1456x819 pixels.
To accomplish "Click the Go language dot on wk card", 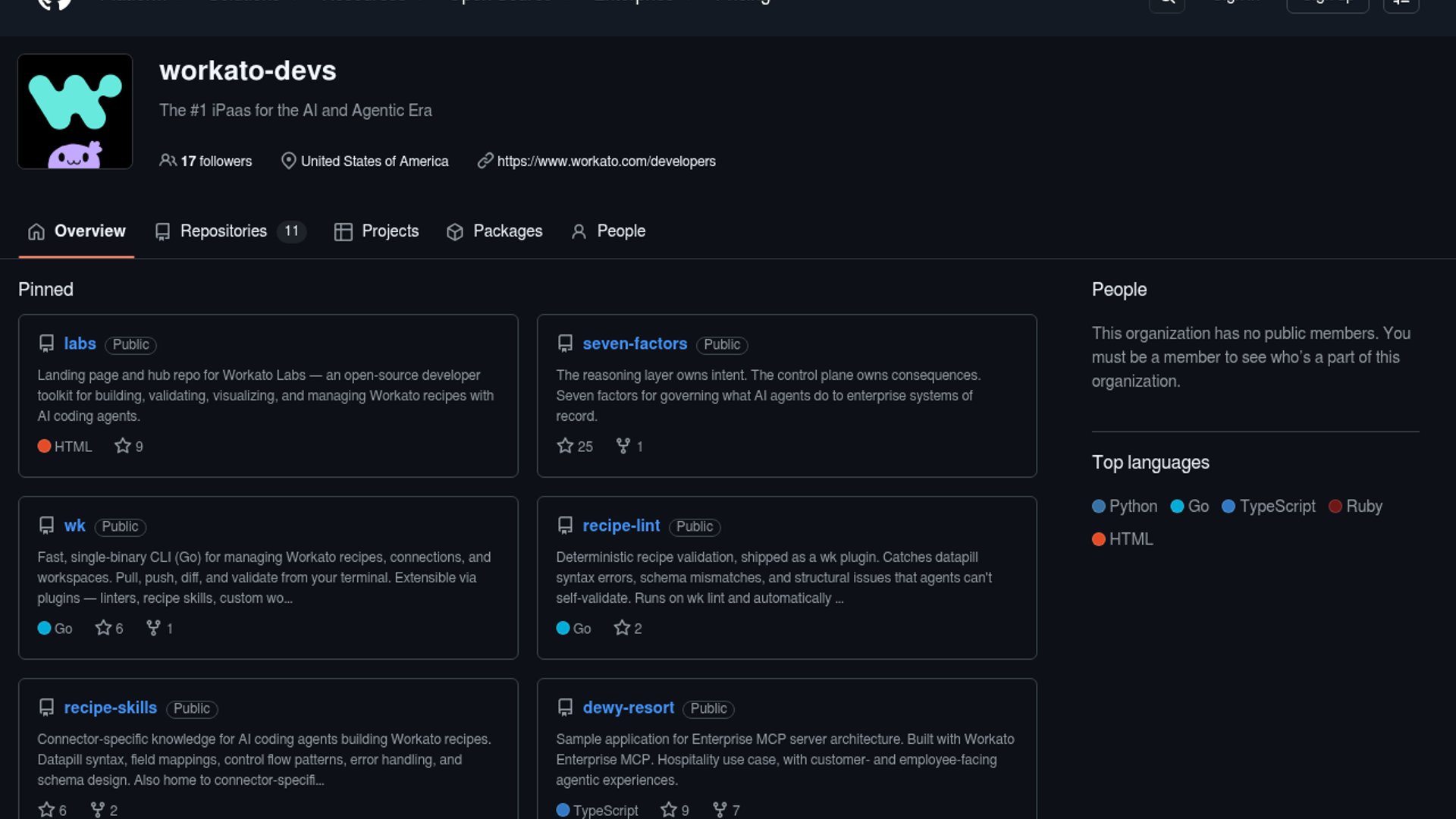I will 44,628.
